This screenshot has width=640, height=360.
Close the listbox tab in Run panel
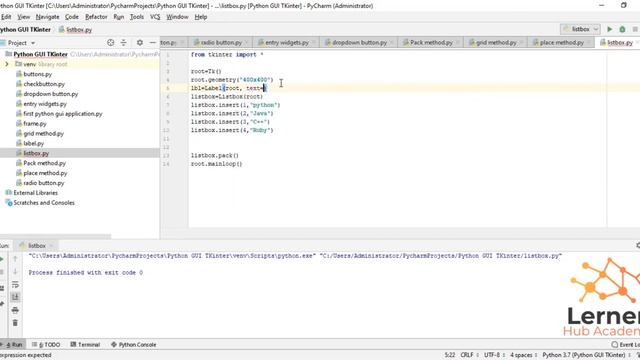point(51,246)
